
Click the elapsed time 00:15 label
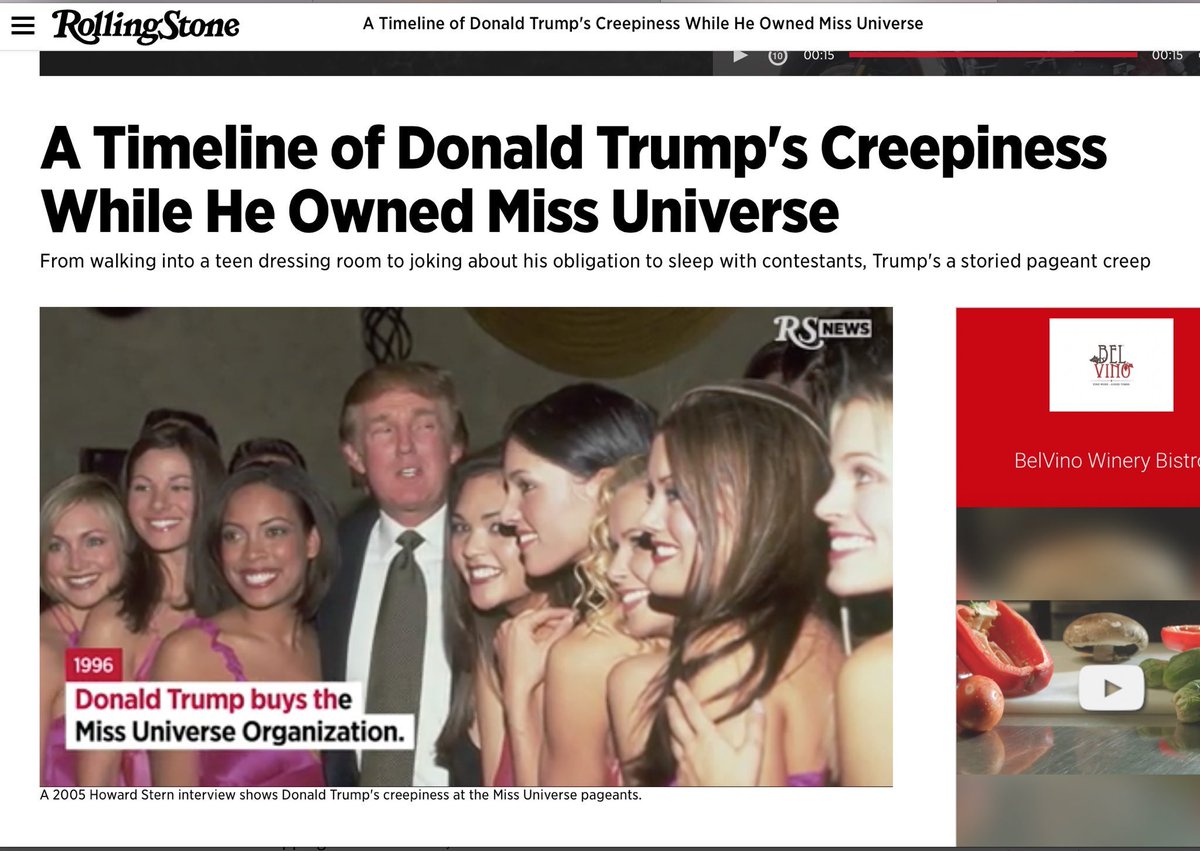(x=819, y=55)
